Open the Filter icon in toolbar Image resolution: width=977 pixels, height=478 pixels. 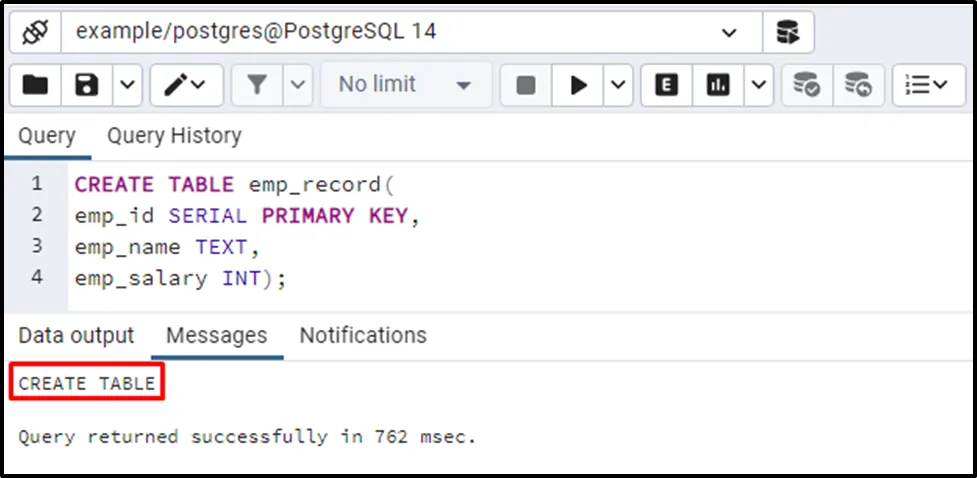pos(257,86)
